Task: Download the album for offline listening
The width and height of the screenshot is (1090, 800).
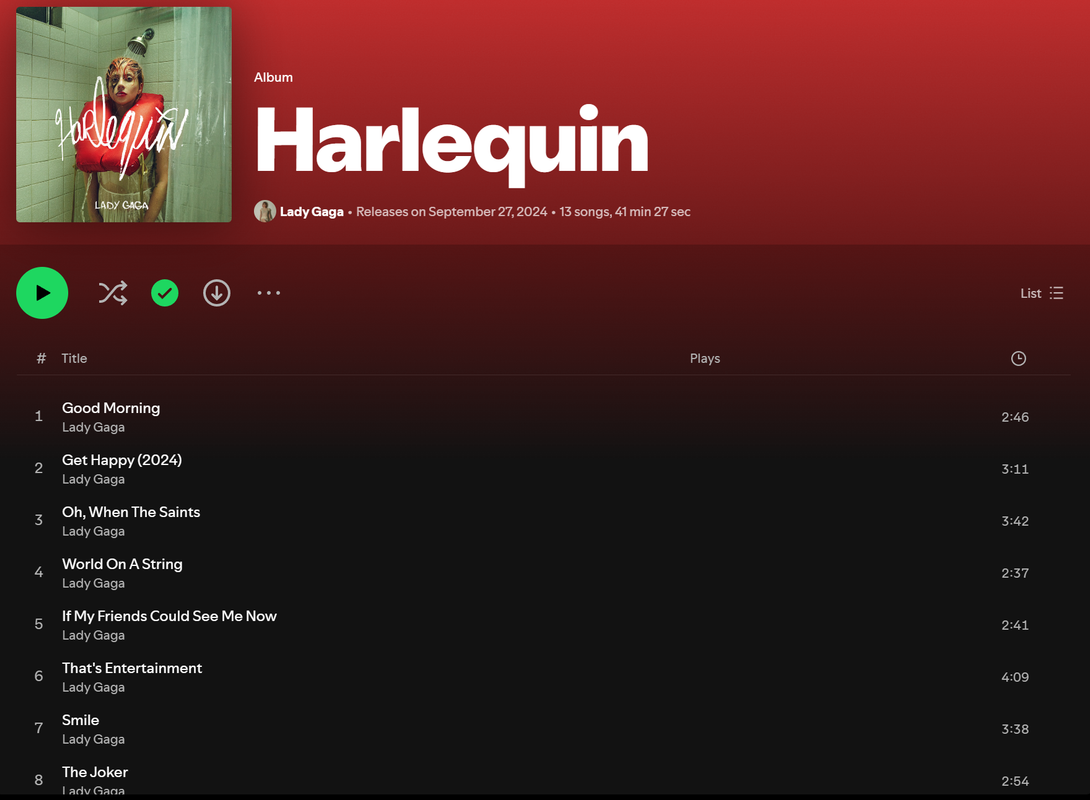Action: coord(217,293)
